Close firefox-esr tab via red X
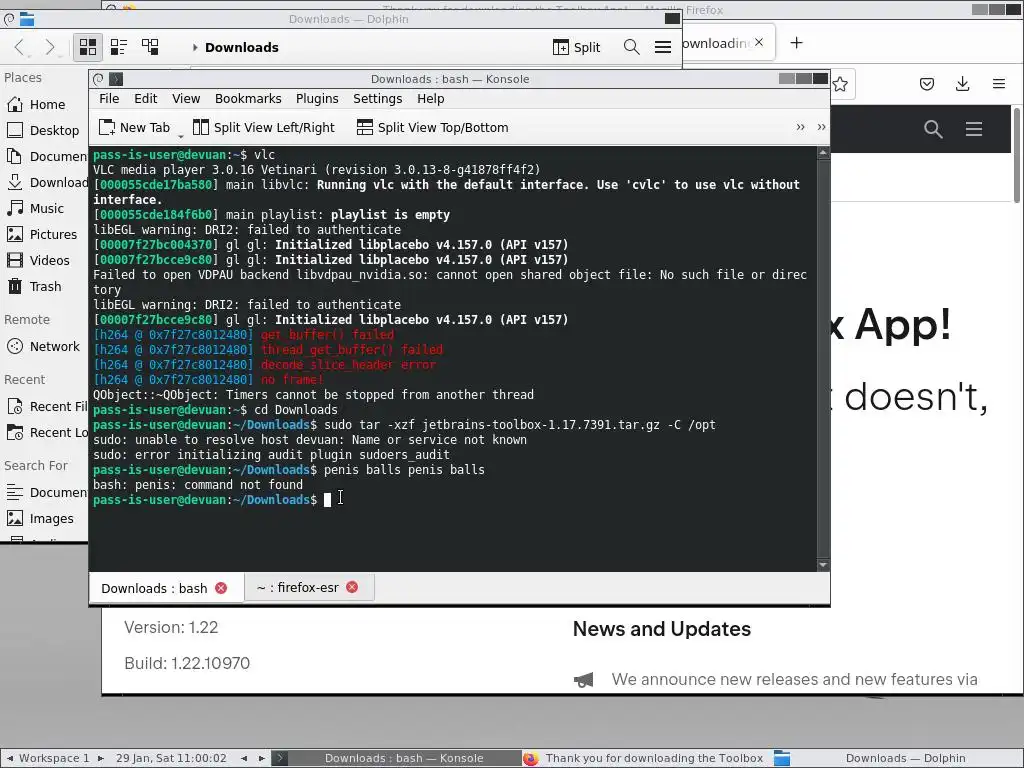 [x=352, y=587]
